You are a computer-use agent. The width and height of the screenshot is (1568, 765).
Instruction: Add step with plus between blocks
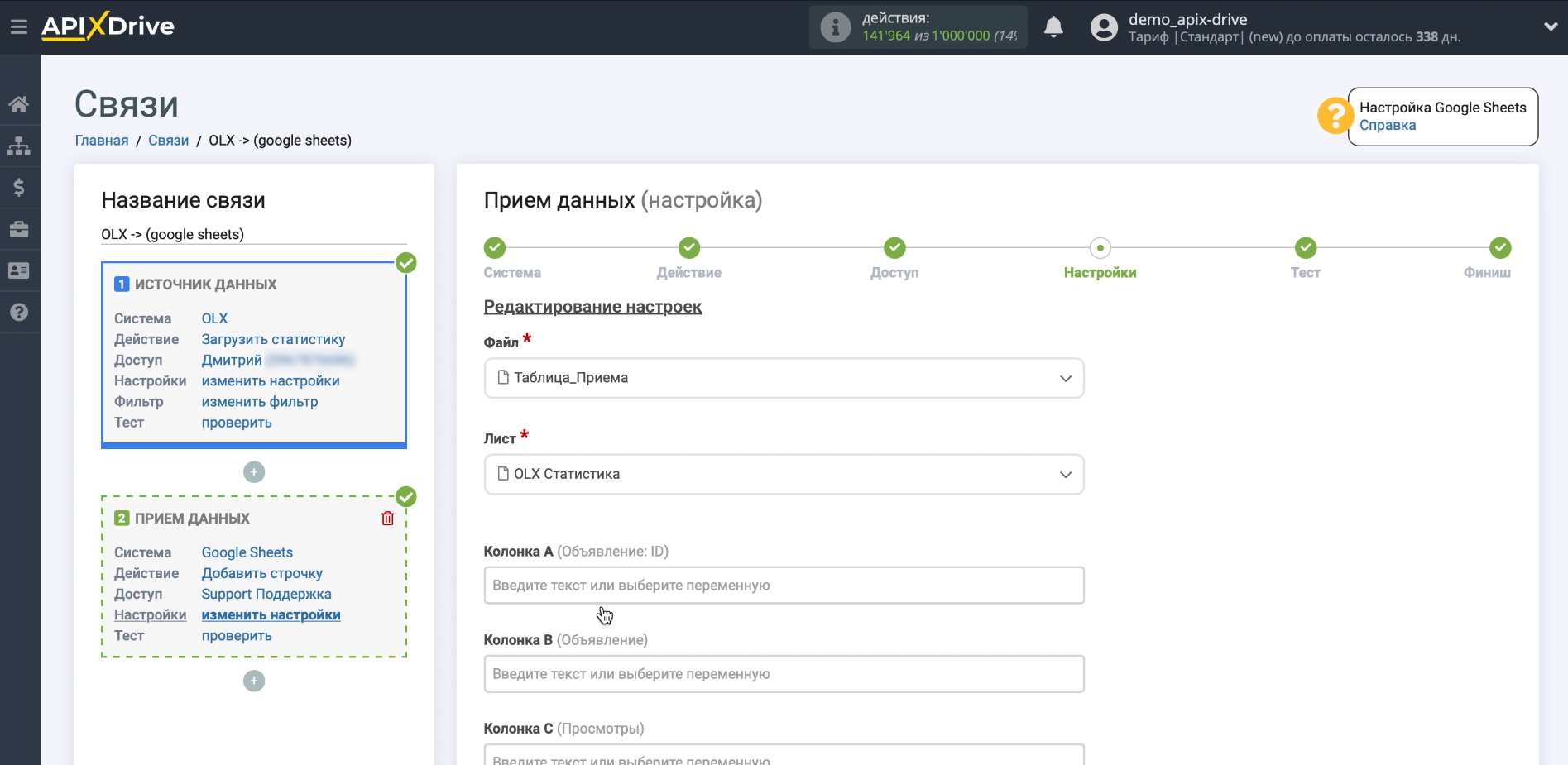[254, 472]
